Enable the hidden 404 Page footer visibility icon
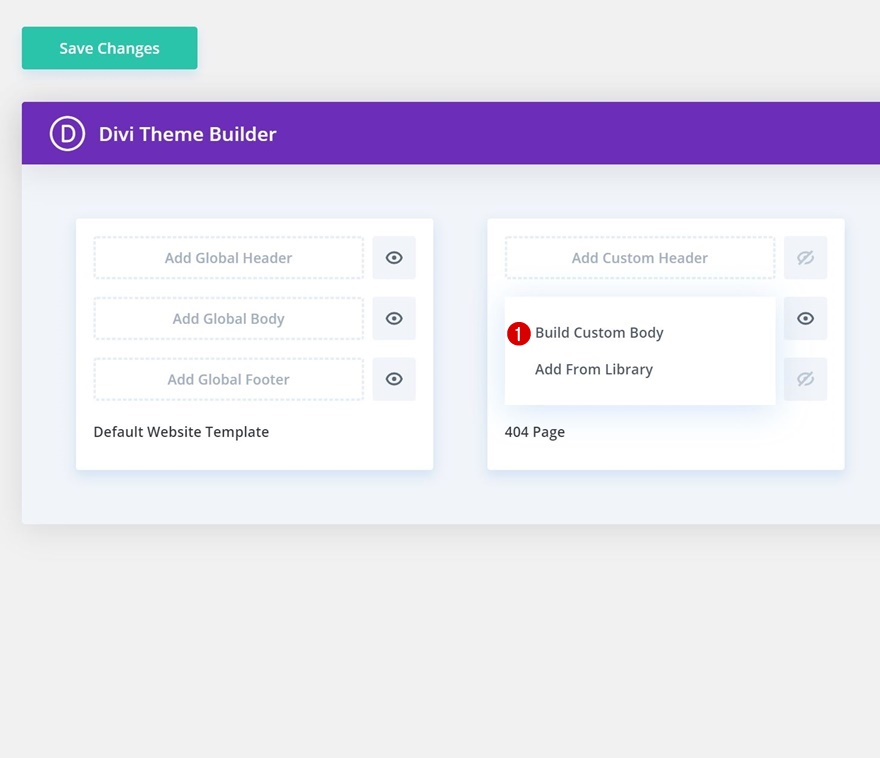The height and width of the screenshot is (758, 880). (x=805, y=379)
